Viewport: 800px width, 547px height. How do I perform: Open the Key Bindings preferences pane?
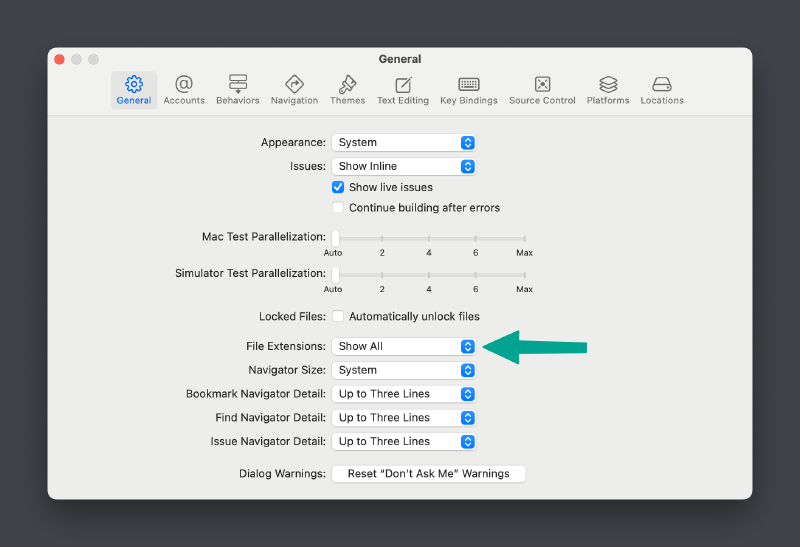[x=469, y=90]
